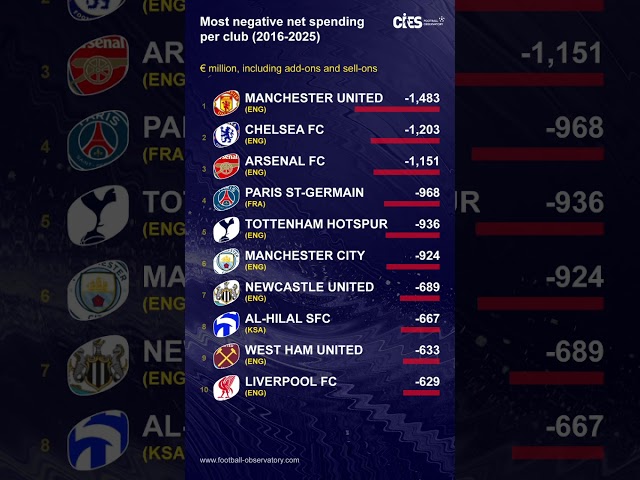Select the "€ million, including add-ons" subtitle
Viewport: 640px width, 480px height.
pyautogui.click(x=287, y=68)
